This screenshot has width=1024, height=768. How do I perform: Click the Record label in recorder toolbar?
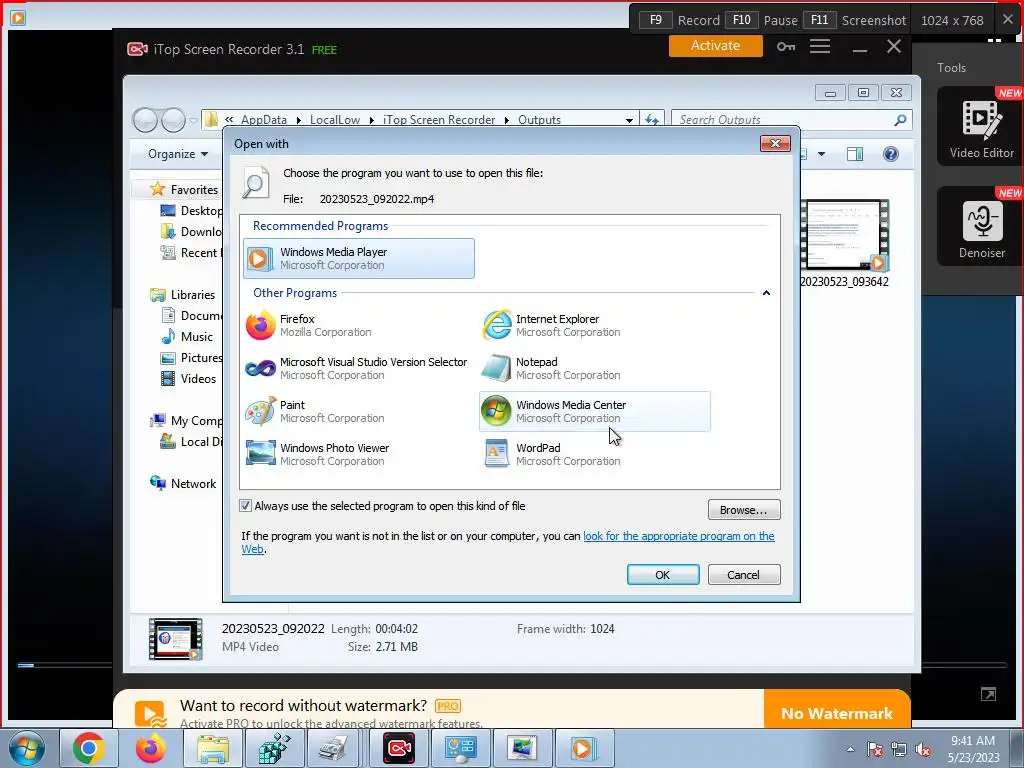pos(698,20)
